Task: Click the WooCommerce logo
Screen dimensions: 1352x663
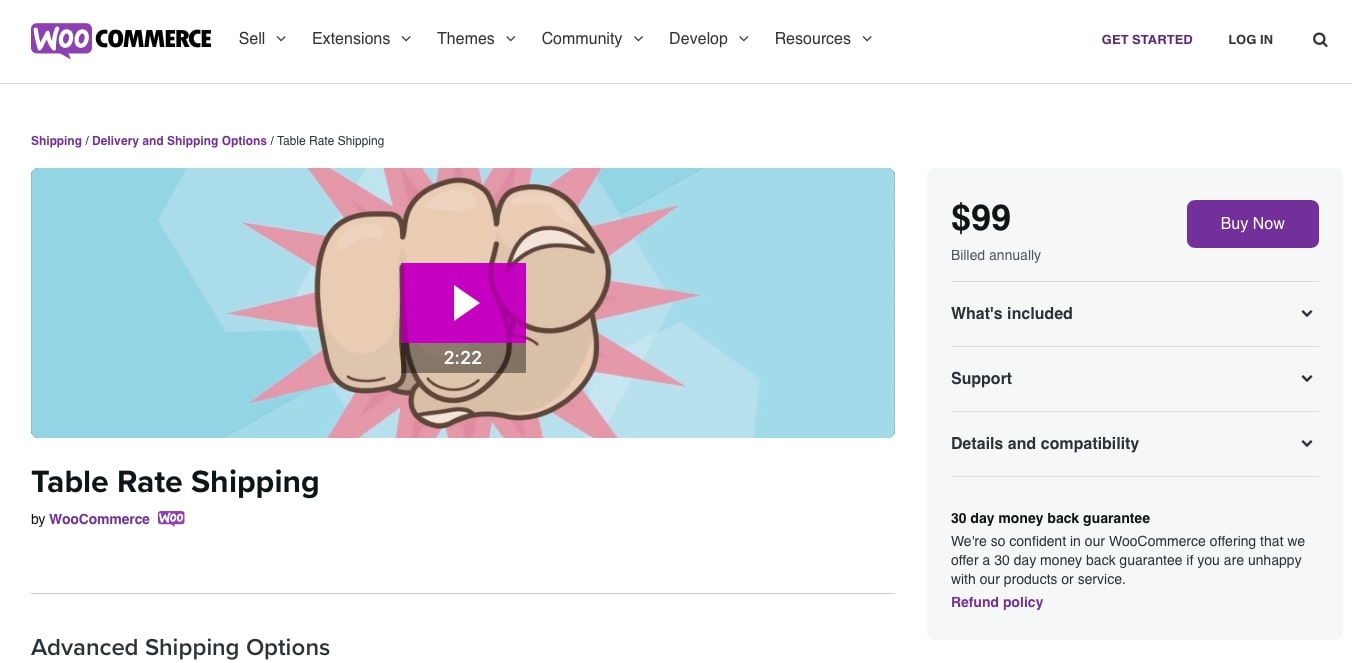Action: (121, 40)
